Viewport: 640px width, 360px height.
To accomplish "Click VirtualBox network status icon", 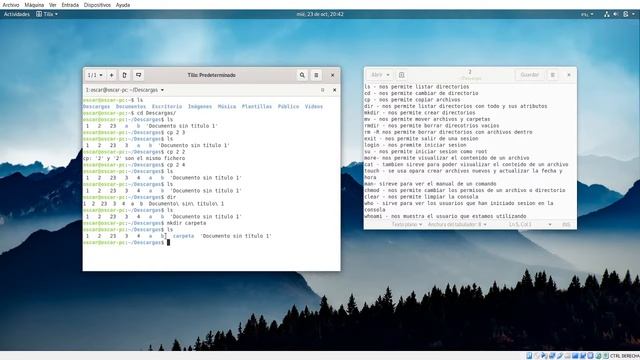I will coord(552,356).
